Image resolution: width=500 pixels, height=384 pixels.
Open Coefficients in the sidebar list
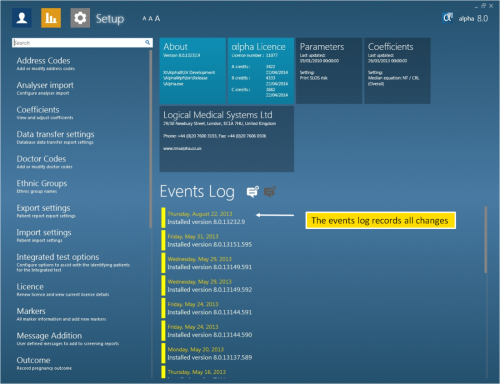(x=45, y=113)
